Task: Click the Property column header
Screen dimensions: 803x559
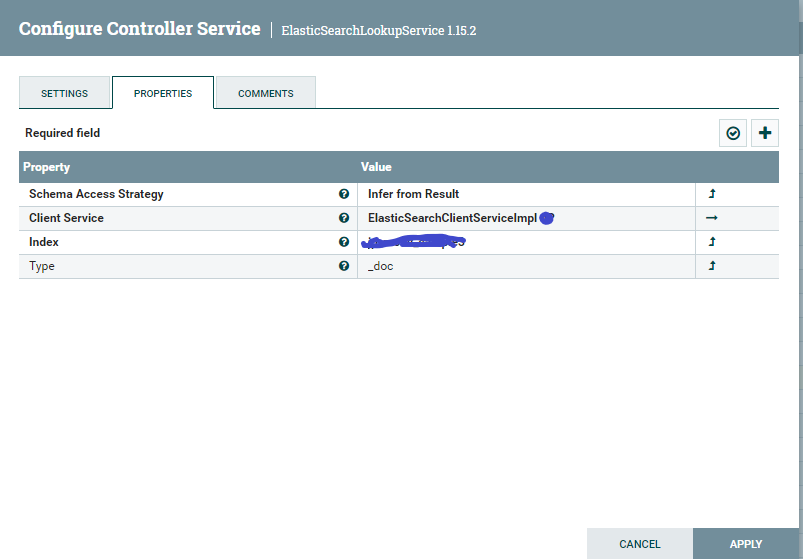Action: tap(47, 167)
